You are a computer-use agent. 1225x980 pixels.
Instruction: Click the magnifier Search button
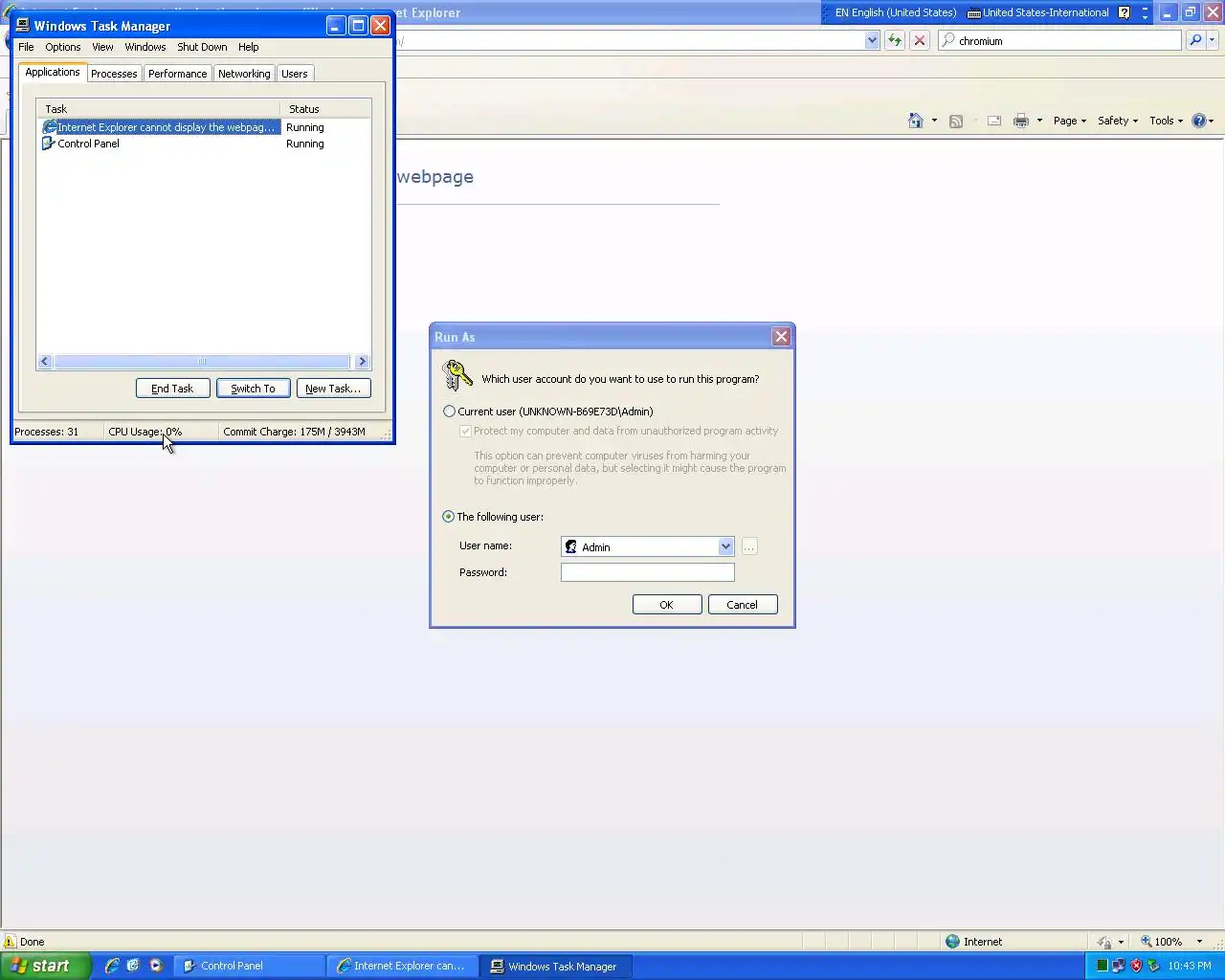pos(1195,40)
